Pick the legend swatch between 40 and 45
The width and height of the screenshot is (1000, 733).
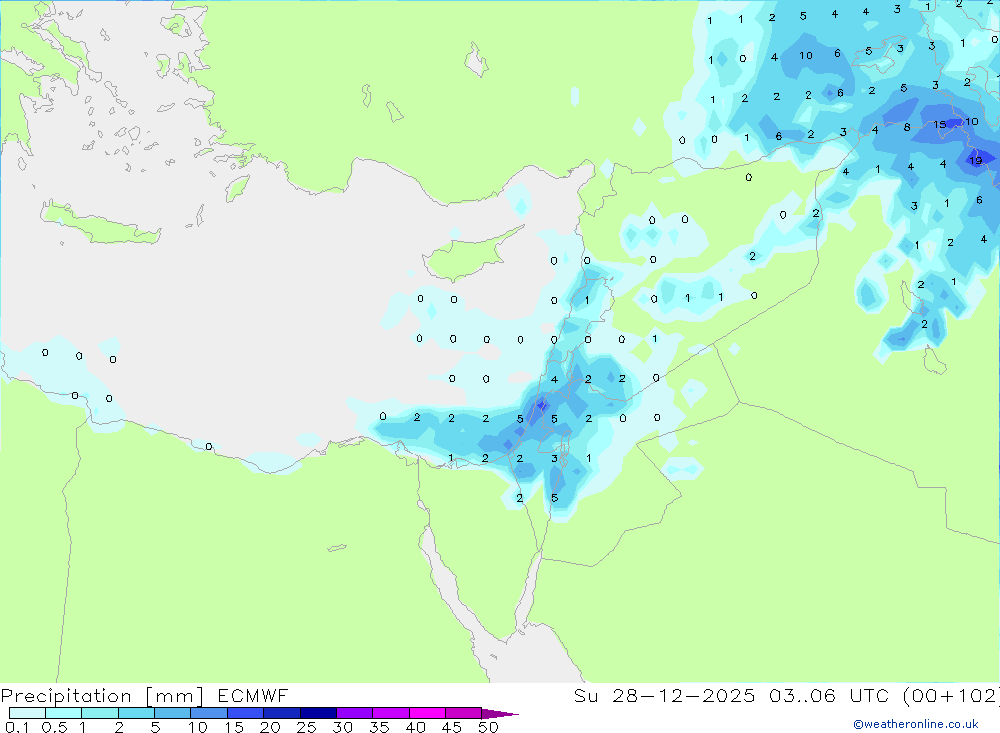pos(427,713)
